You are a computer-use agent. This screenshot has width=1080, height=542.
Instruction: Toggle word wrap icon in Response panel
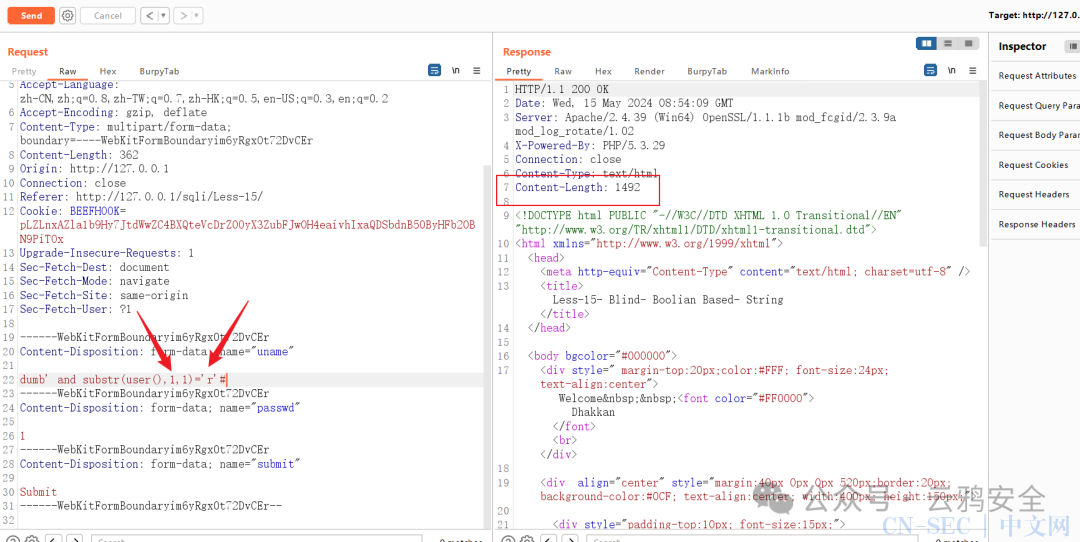coord(931,70)
